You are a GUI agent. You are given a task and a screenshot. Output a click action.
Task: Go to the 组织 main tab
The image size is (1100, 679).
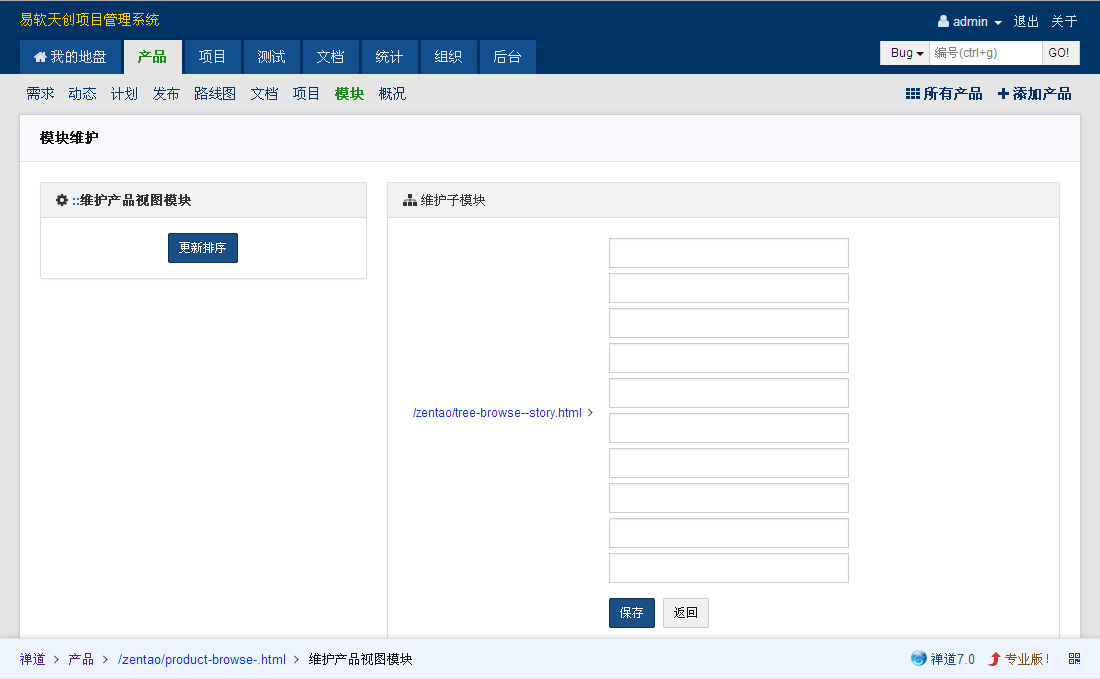(x=448, y=57)
